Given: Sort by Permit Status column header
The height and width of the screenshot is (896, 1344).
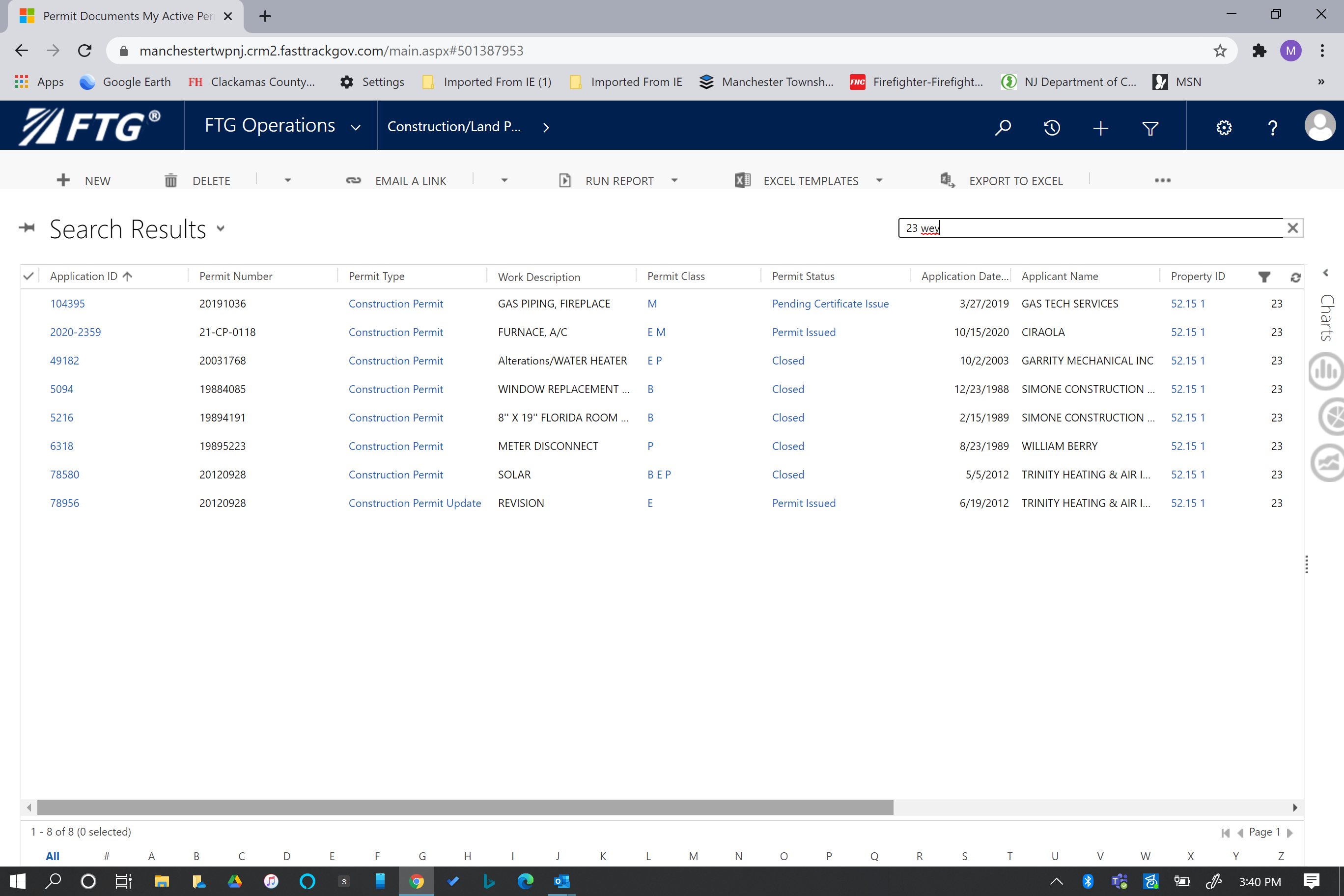Looking at the screenshot, I should (803, 277).
